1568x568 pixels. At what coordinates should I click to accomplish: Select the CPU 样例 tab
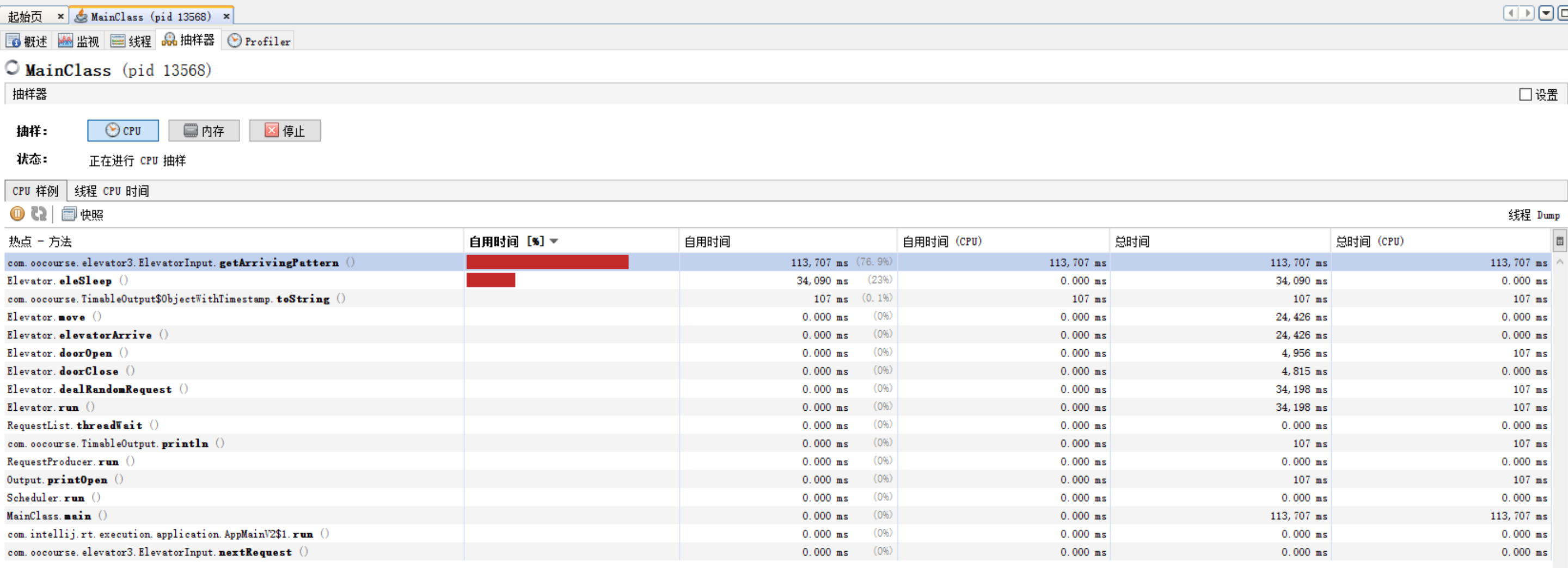[35, 191]
